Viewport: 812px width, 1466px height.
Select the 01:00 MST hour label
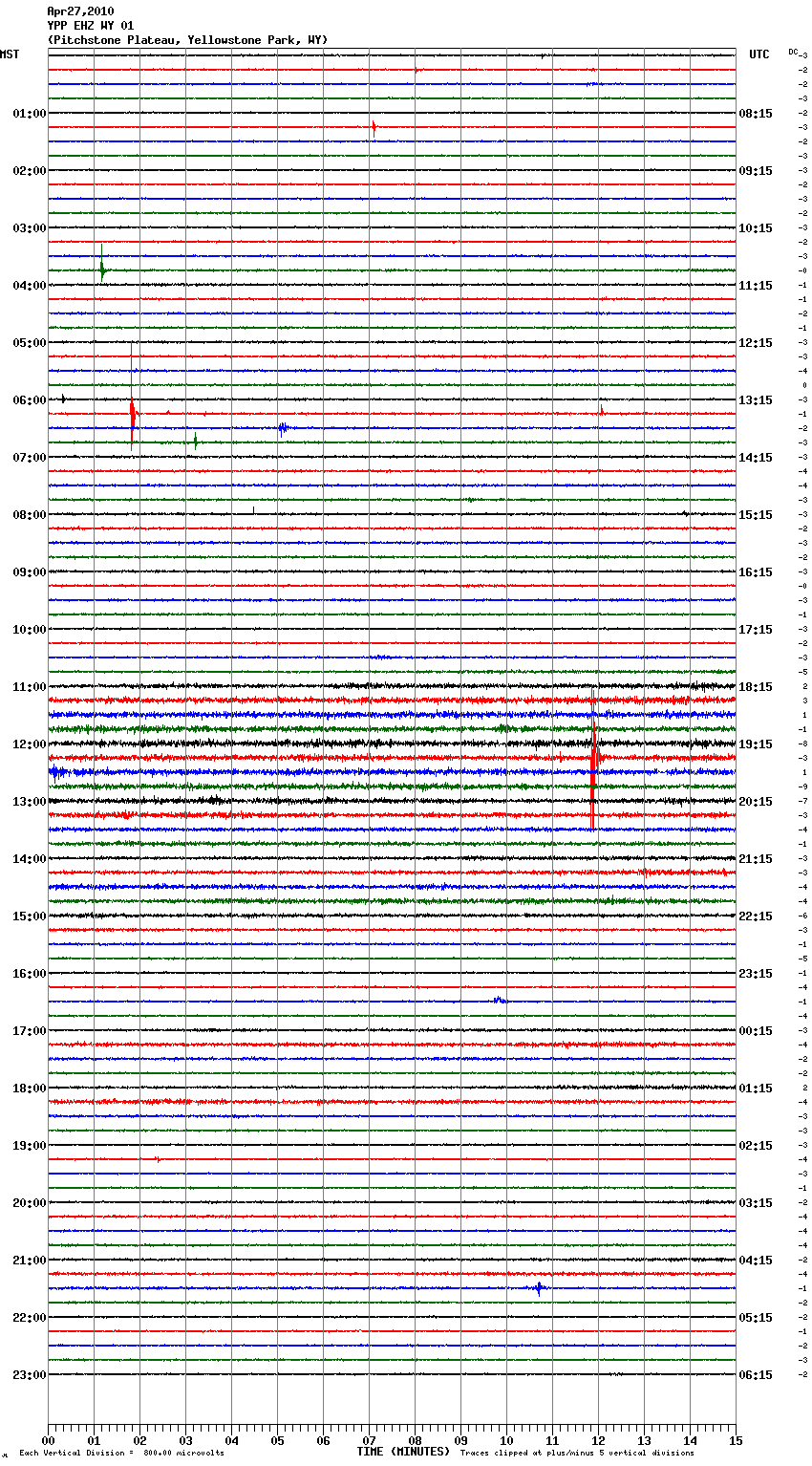[x=29, y=113]
